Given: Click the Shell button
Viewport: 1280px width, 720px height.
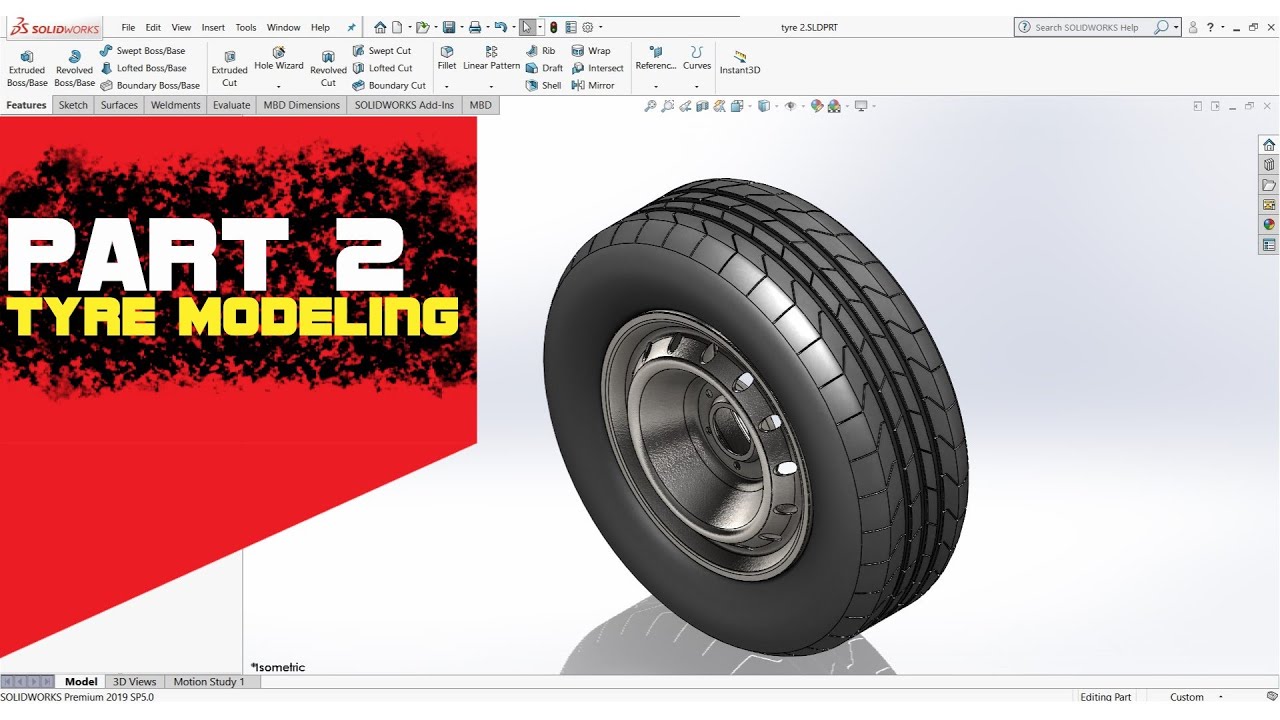Looking at the screenshot, I should (x=543, y=86).
